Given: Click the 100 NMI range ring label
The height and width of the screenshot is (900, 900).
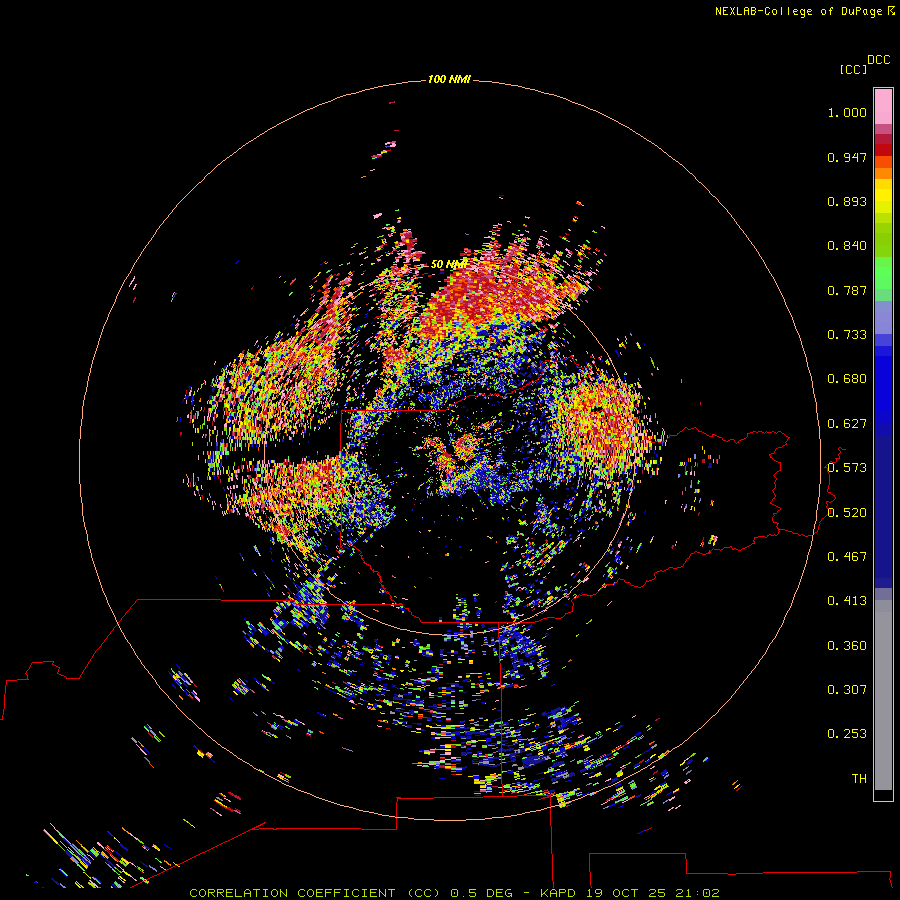Looking at the screenshot, I should pyautogui.click(x=449, y=79).
